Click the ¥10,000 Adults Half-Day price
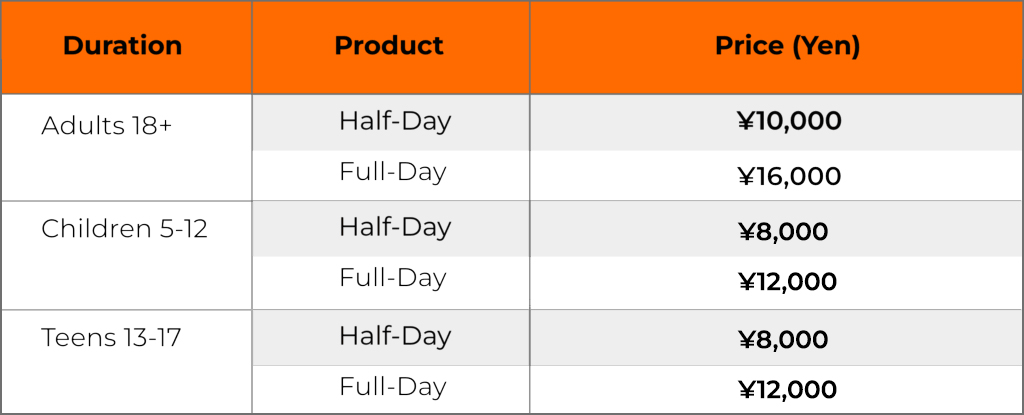1024x415 pixels. tap(789, 122)
